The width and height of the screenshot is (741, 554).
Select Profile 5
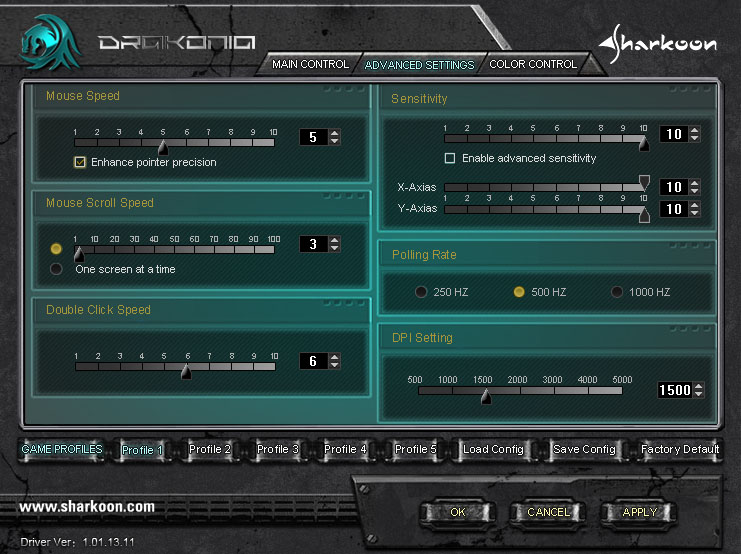pos(415,449)
